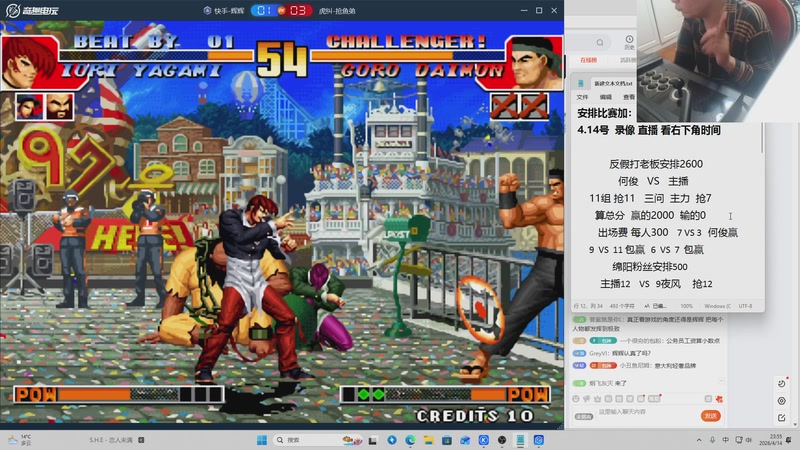
Task: Click the volume icon in system tray
Action: pos(749,440)
